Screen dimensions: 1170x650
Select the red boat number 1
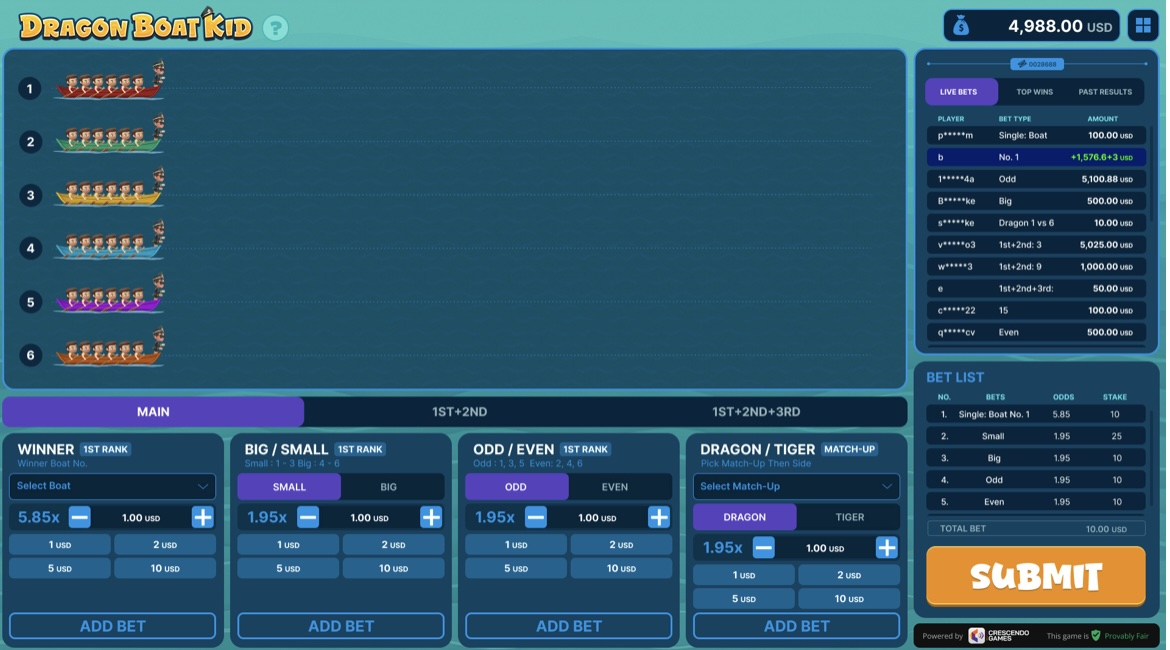(x=110, y=81)
